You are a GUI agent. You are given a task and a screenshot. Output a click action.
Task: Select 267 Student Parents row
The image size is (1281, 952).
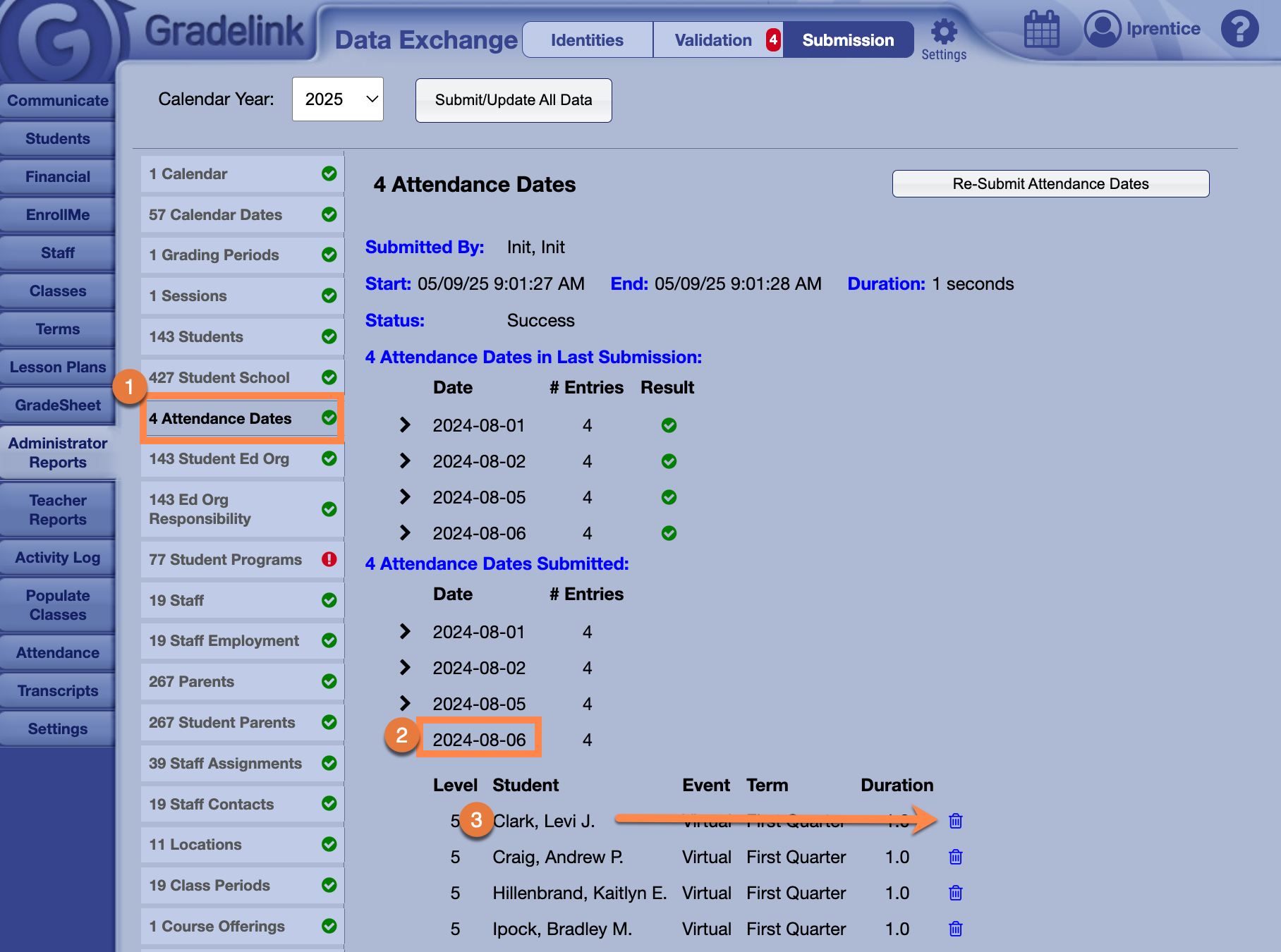(242, 722)
